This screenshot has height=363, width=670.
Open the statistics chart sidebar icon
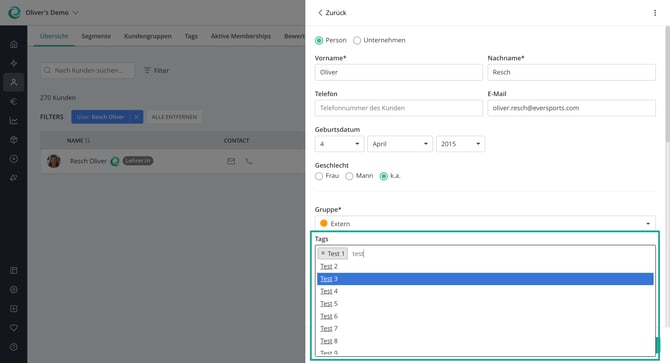14,120
